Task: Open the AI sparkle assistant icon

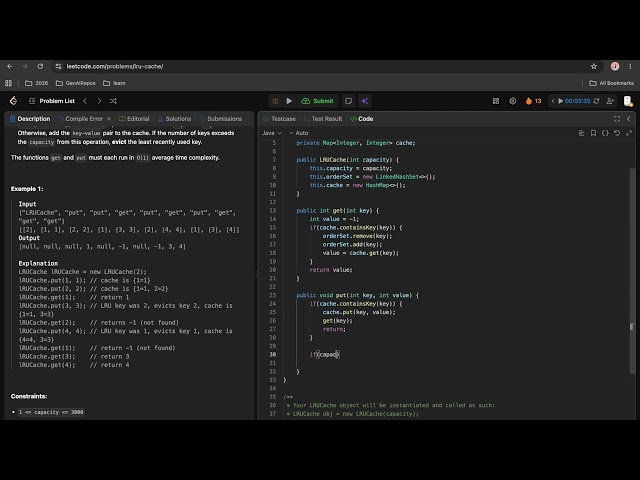Action: click(364, 101)
